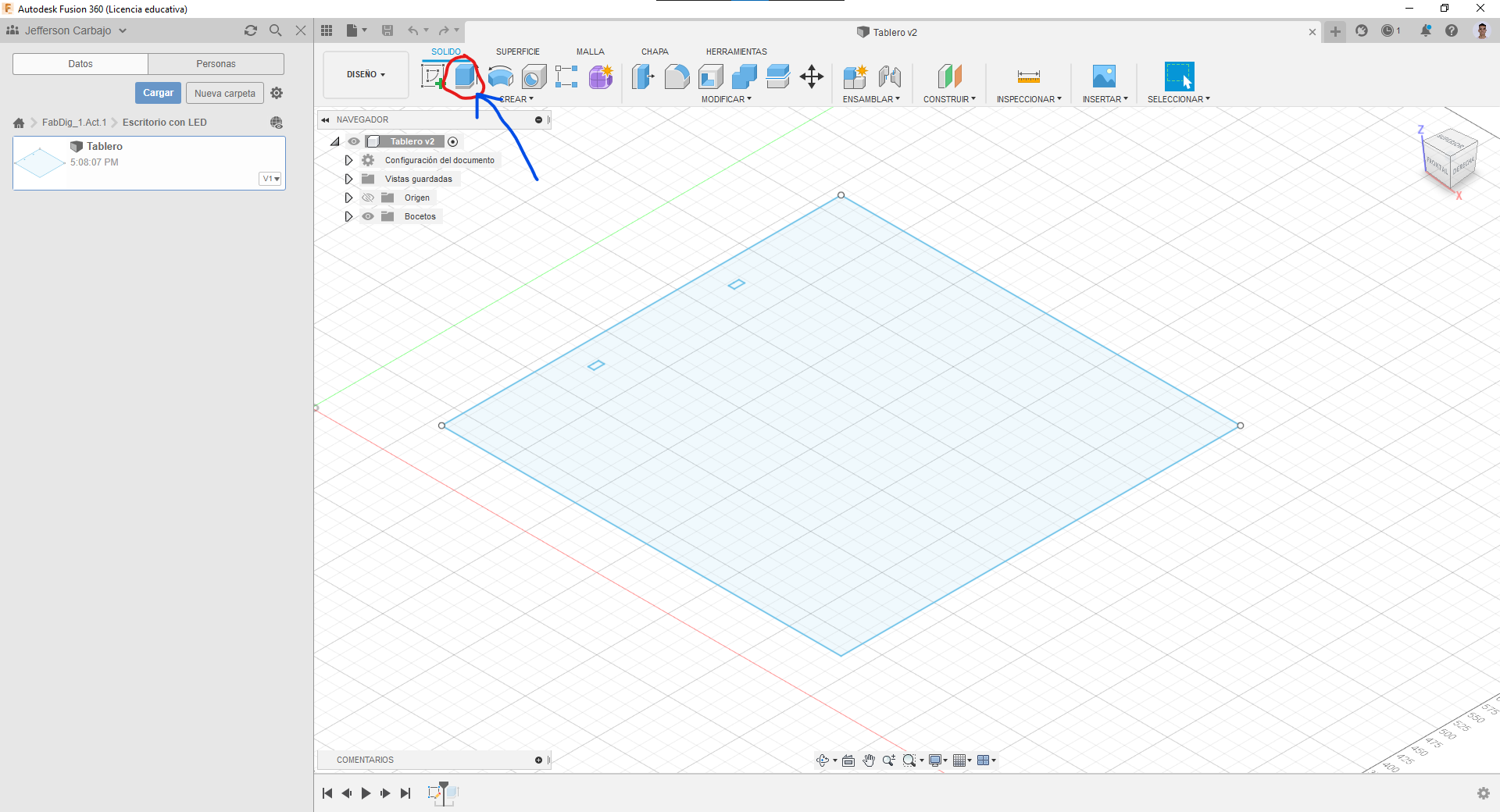
Task: Select the Move/Copy arrows tool
Action: [x=812, y=77]
